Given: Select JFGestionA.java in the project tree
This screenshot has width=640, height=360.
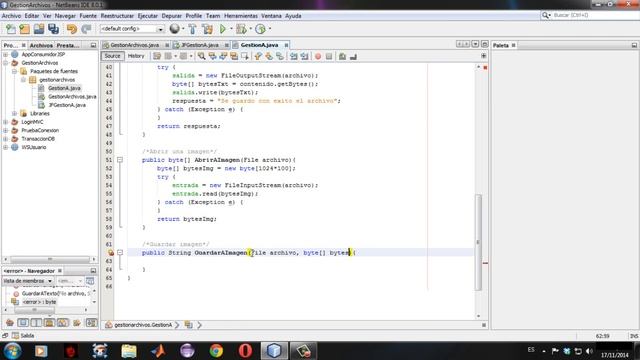Looking at the screenshot, I should pyautogui.click(x=67, y=105).
